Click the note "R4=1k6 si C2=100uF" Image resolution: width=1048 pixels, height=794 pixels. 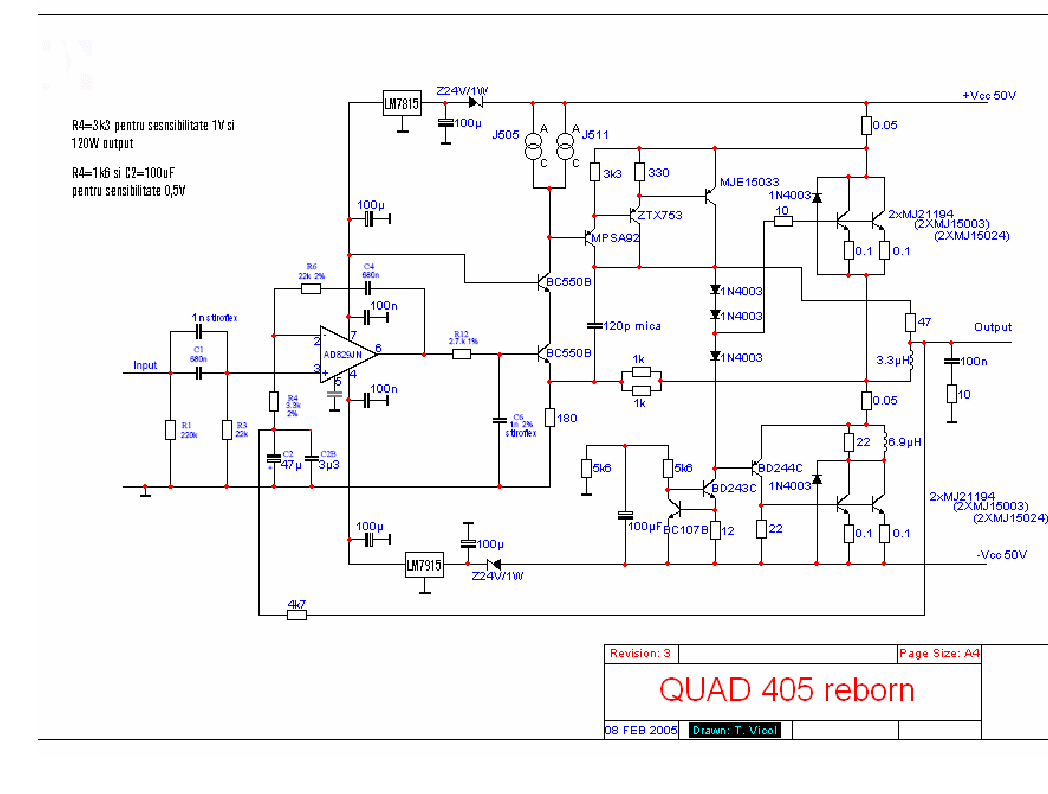[x=123, y=172]
